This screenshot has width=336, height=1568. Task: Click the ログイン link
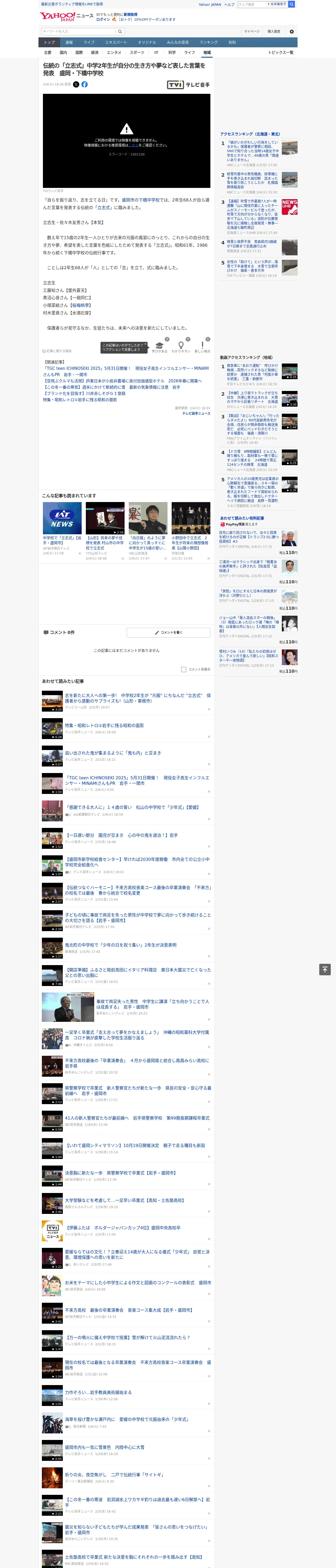103,20
